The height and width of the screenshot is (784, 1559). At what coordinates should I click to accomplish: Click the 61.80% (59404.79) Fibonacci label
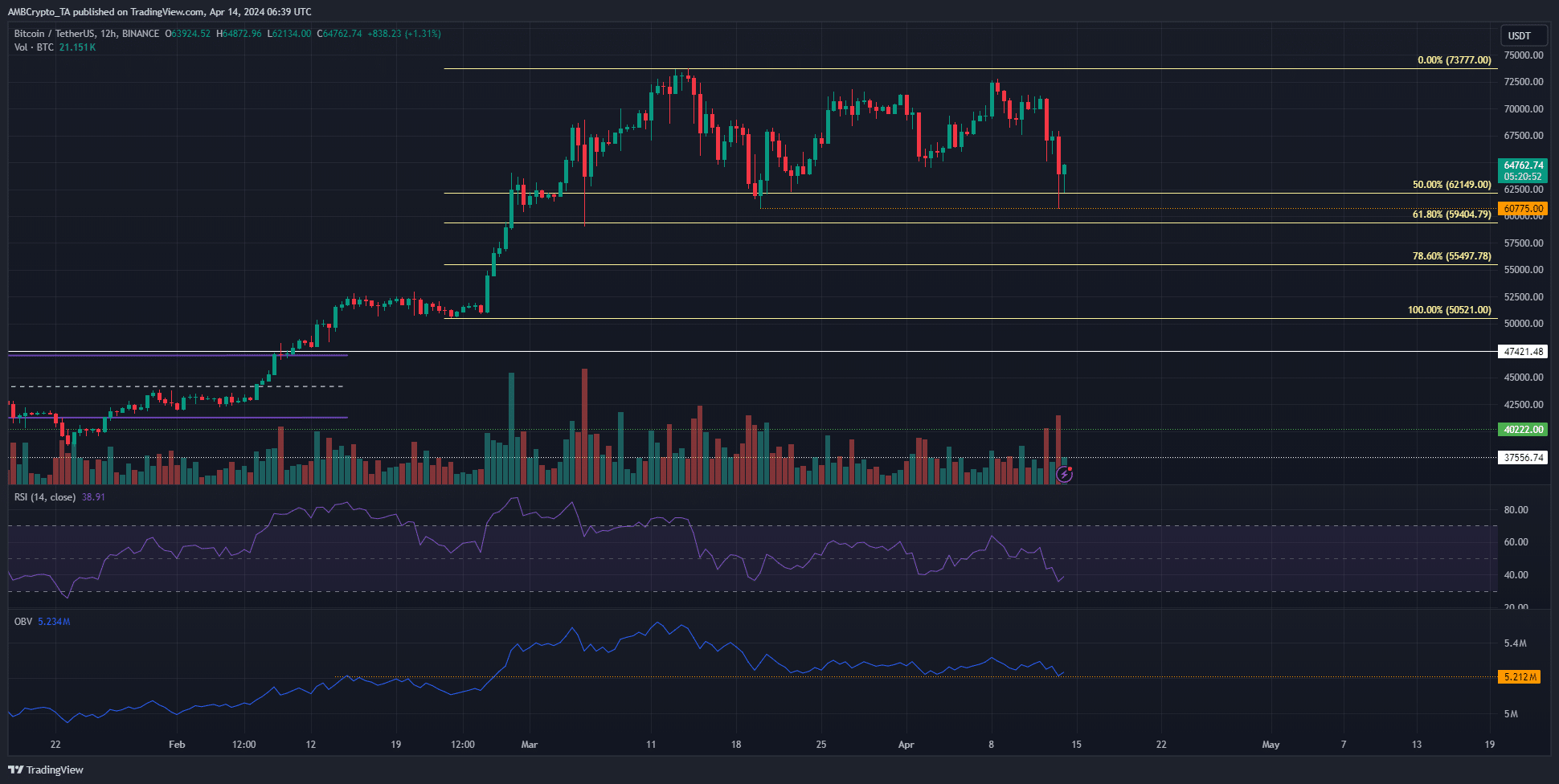coord(1452,214)
